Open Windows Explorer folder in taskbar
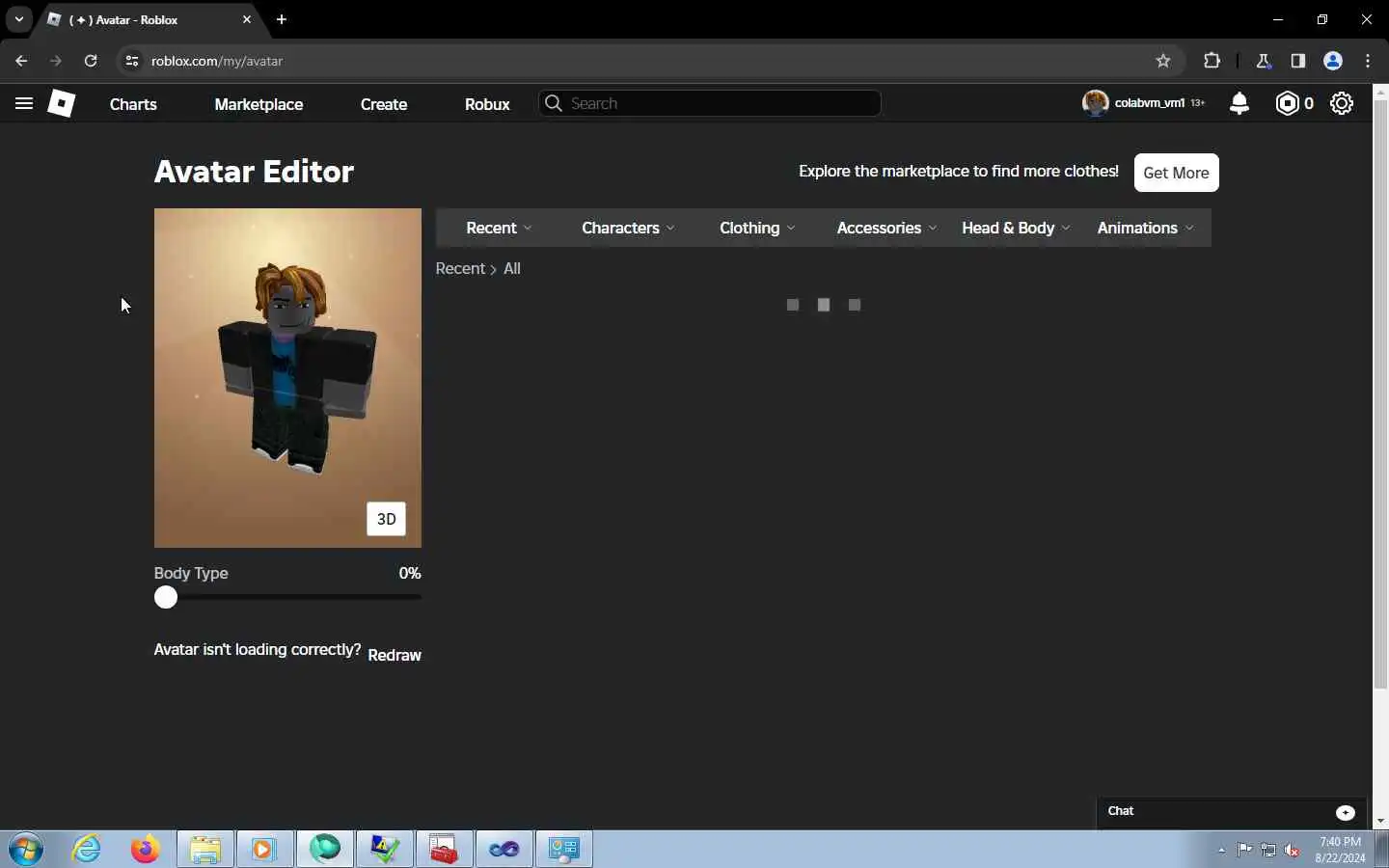 click(x=205, y=850)
